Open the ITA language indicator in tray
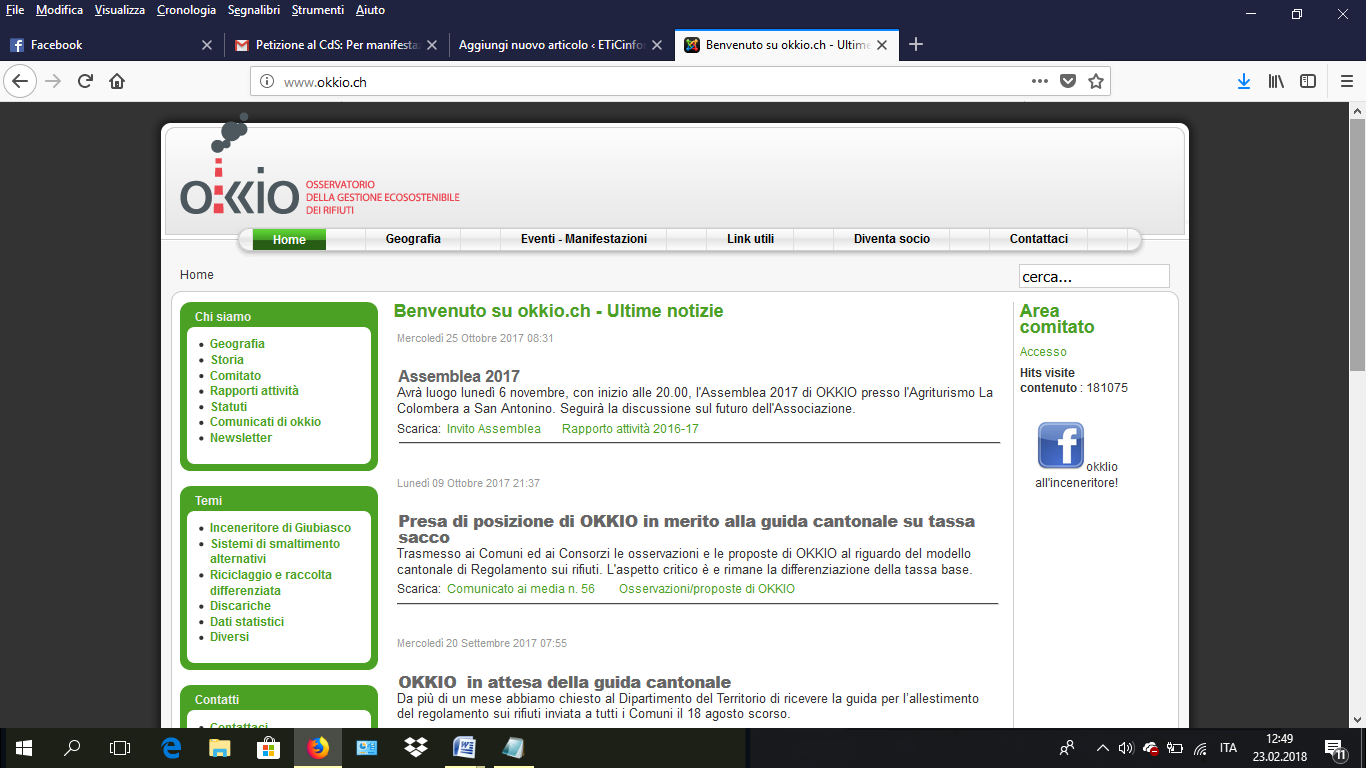This screenshot has width=1366, height=768. coord(1228,748)
